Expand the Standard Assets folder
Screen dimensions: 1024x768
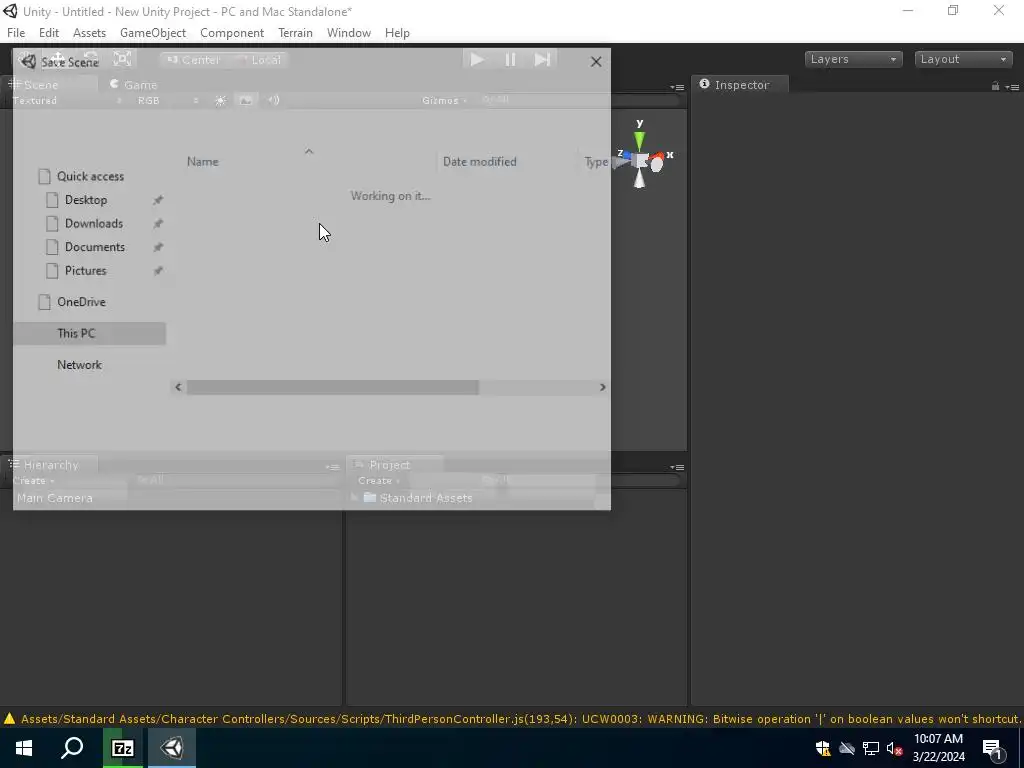coord(355,498)
